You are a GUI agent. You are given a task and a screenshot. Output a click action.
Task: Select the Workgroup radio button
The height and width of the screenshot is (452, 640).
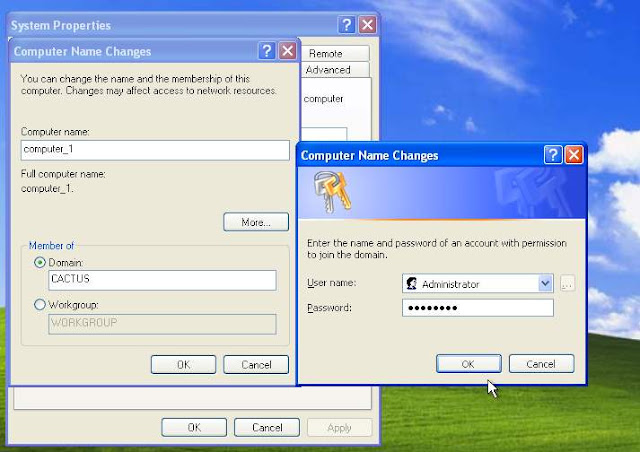(40, 305)
